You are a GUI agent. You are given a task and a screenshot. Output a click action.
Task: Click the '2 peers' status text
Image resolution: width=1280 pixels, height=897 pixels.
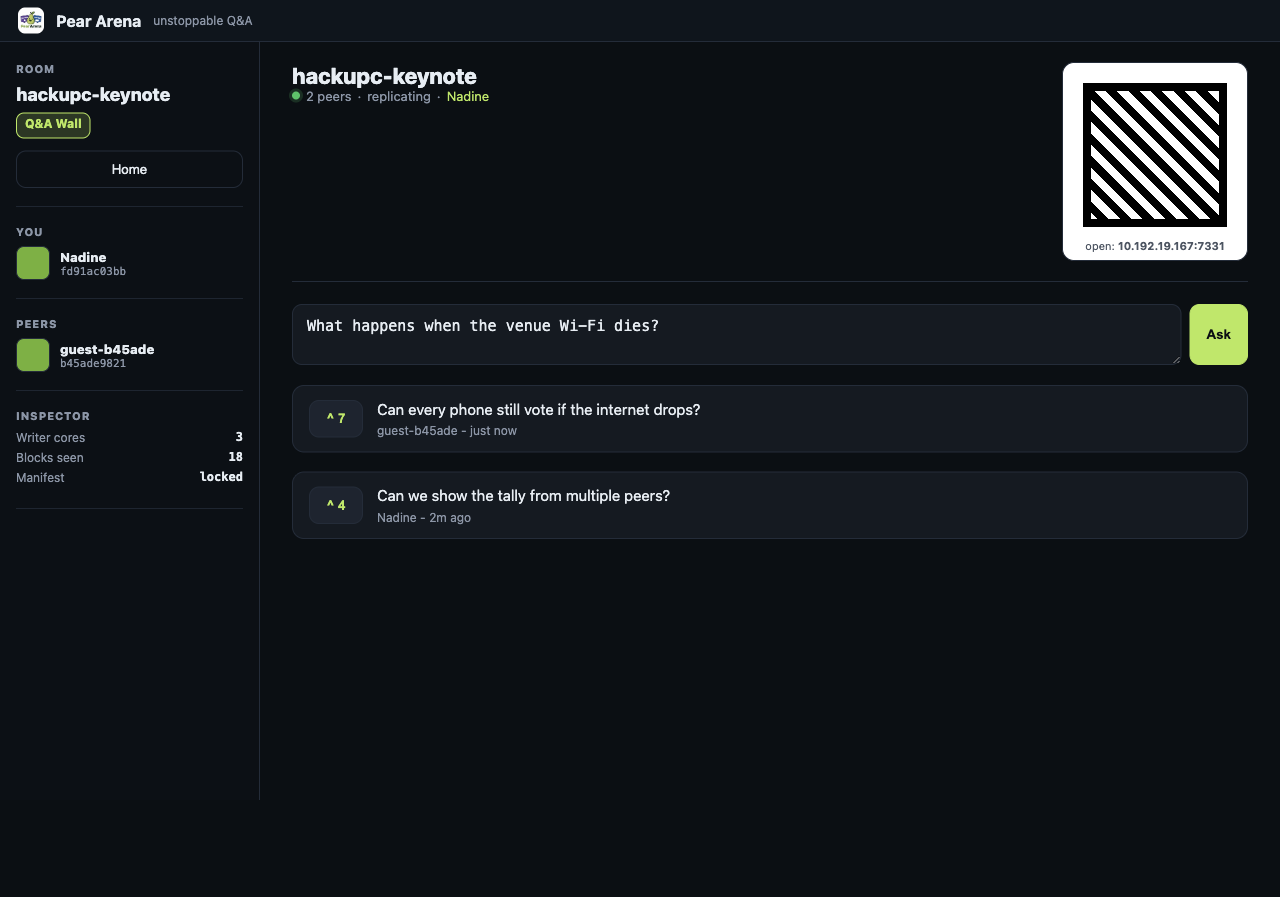click(x=328, y=97)
